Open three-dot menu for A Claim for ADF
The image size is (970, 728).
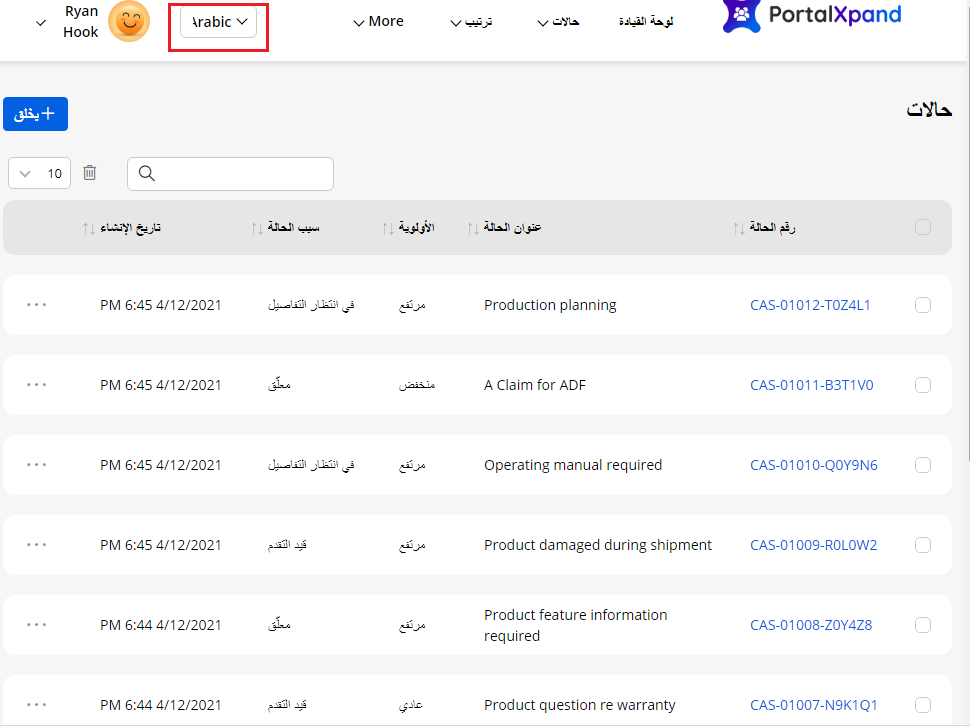[37, 384]
